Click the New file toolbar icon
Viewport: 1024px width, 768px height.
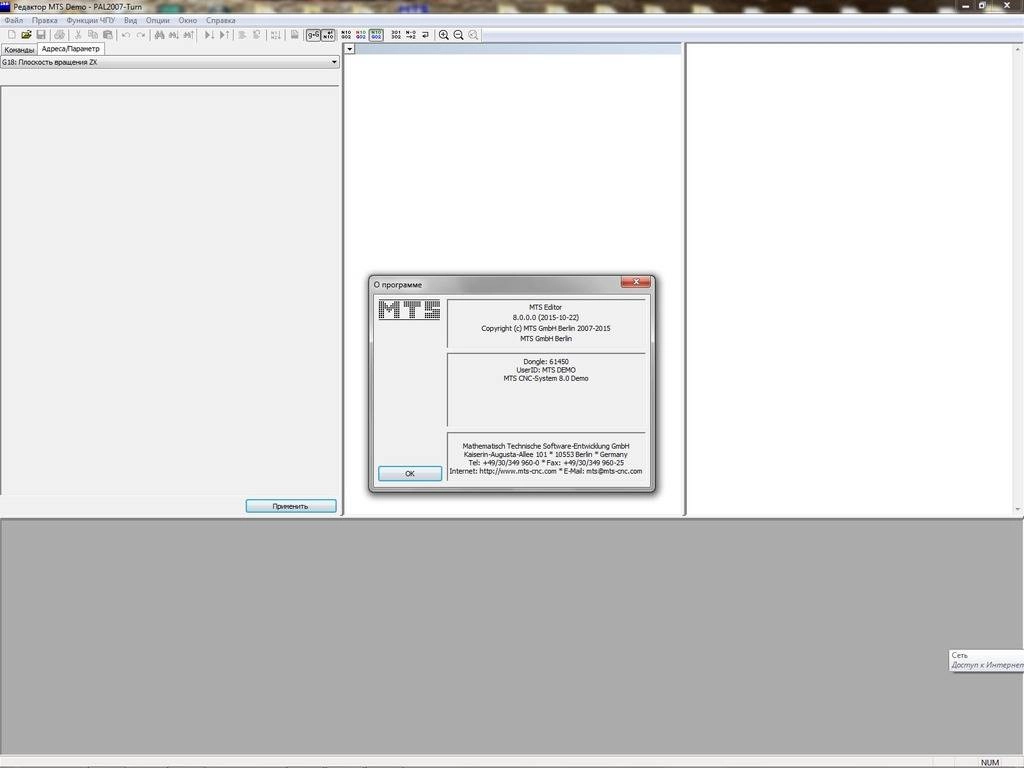[x=12, y=35]
